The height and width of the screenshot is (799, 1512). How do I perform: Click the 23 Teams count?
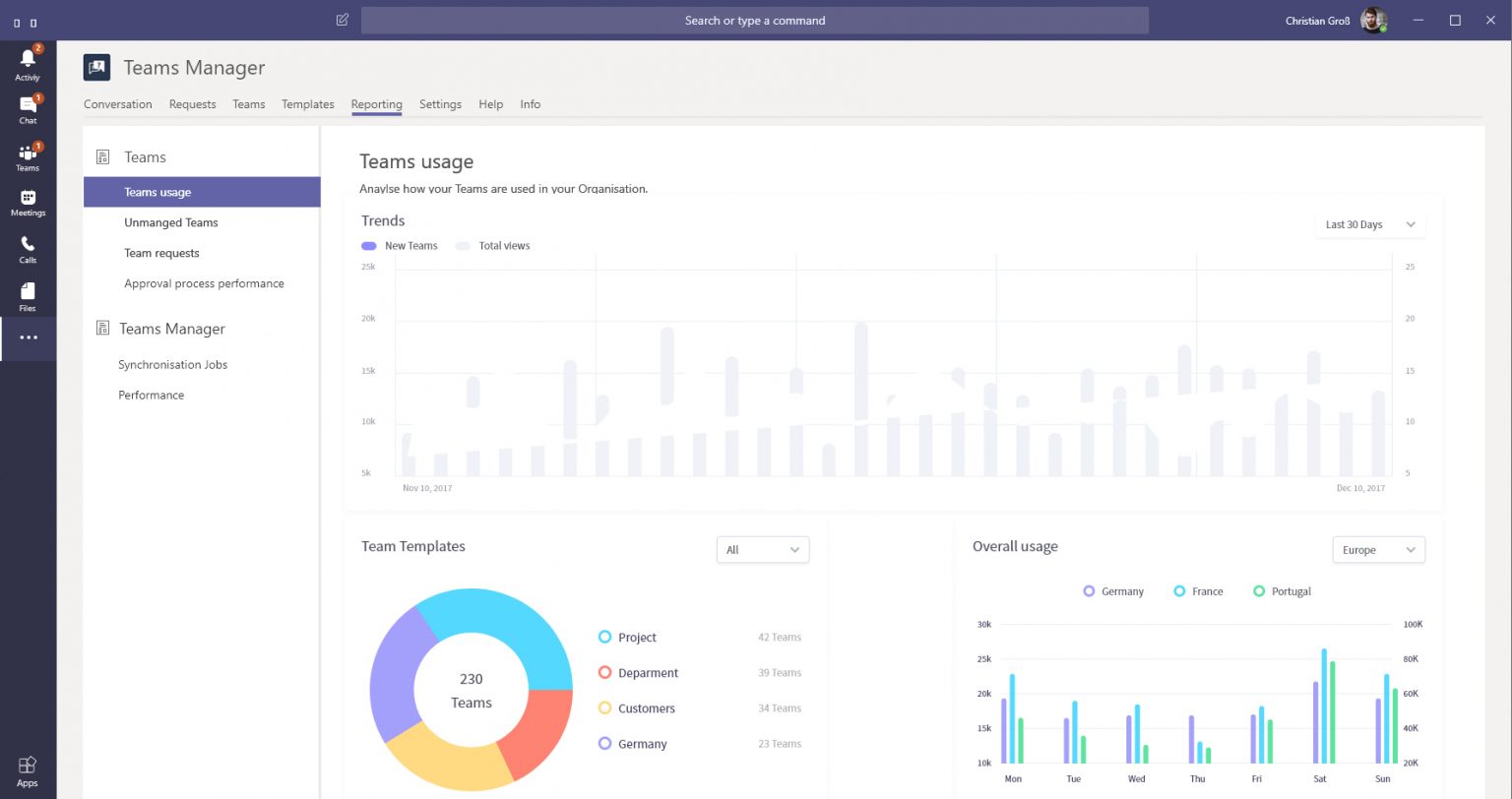coord(780,744)
